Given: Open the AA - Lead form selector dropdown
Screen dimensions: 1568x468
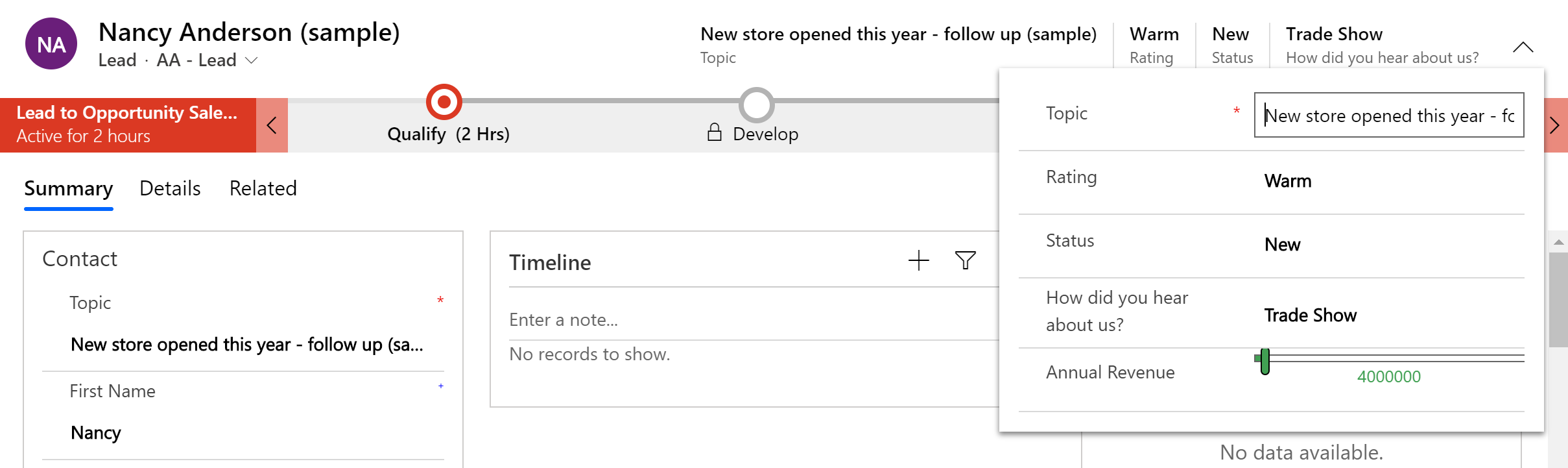Looking at the screenshot, I should click(252, 60).
